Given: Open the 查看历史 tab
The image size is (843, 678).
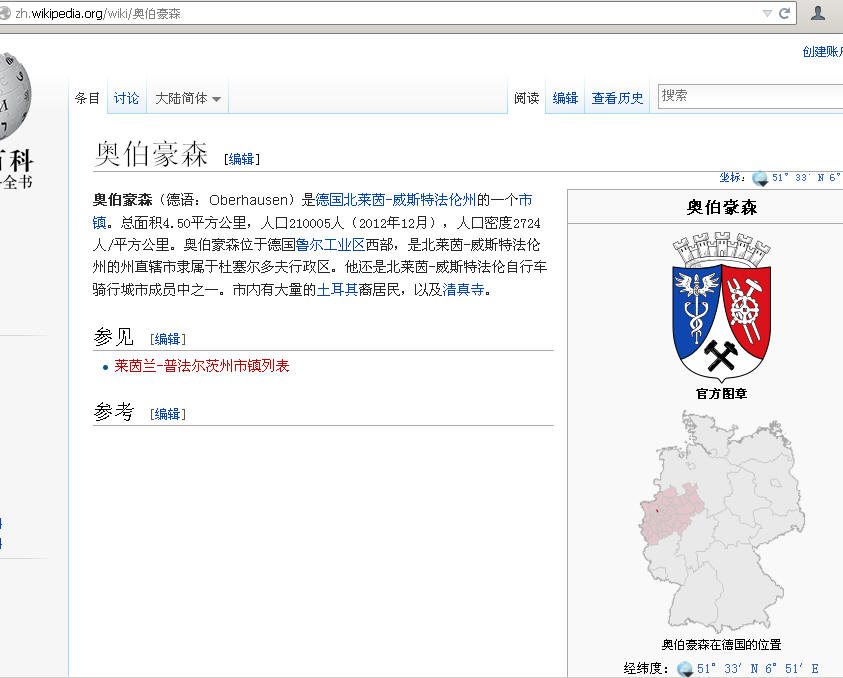Looking at the screenshot, I should coord(617,98).
